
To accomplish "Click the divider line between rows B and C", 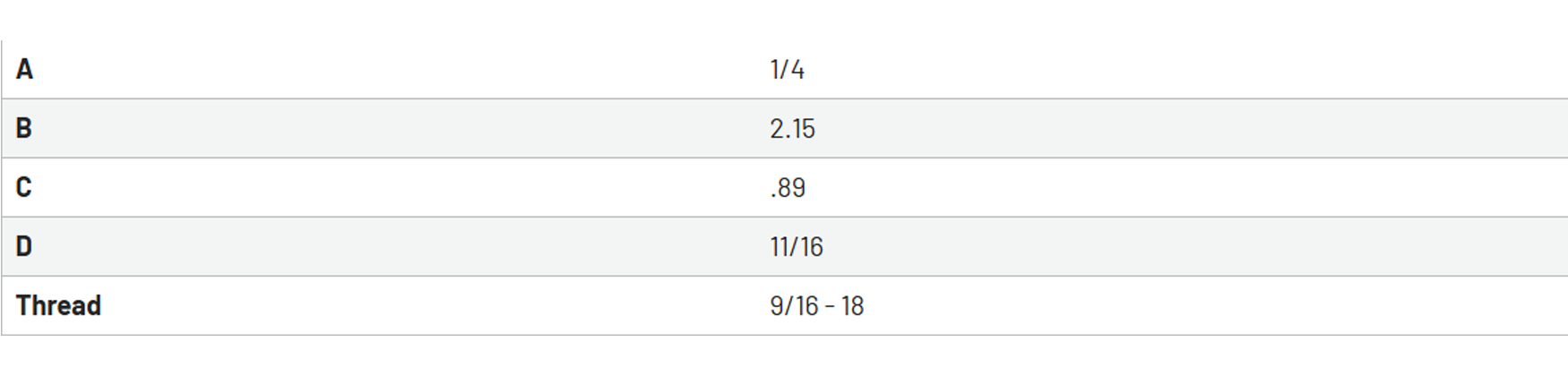I will click(x=784, y=158).
